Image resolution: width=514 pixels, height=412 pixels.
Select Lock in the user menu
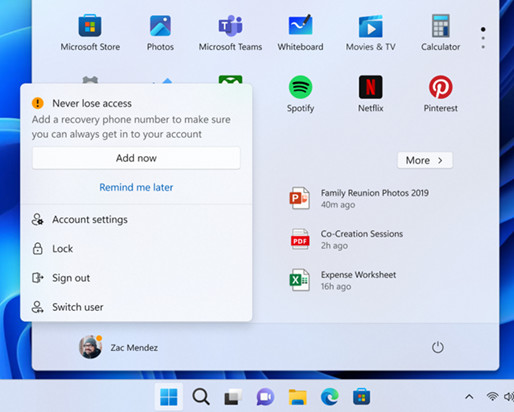tap(136, 249)
